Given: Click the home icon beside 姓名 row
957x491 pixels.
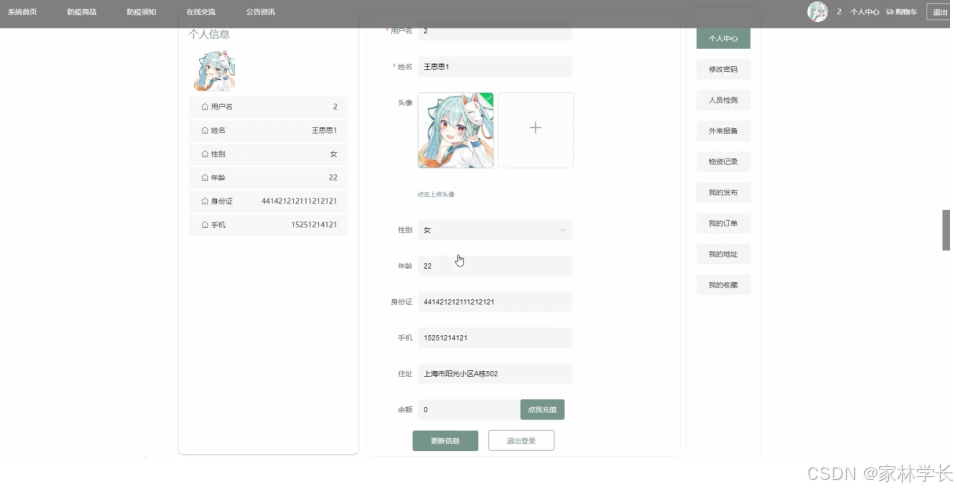Looking at the screenshot, I should click(x=205, y=131).
